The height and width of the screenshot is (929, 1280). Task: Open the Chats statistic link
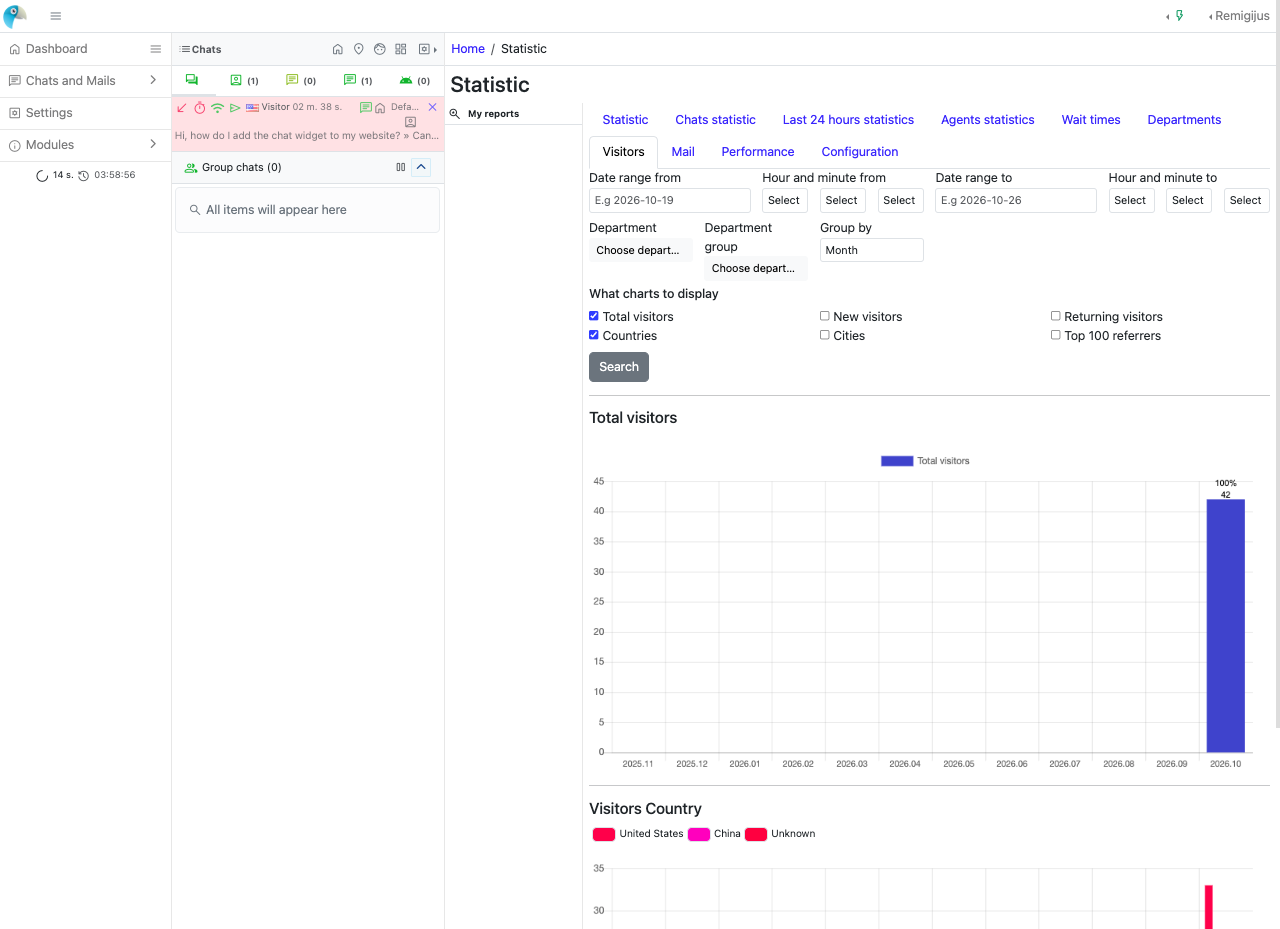click(x=716, y=120)
